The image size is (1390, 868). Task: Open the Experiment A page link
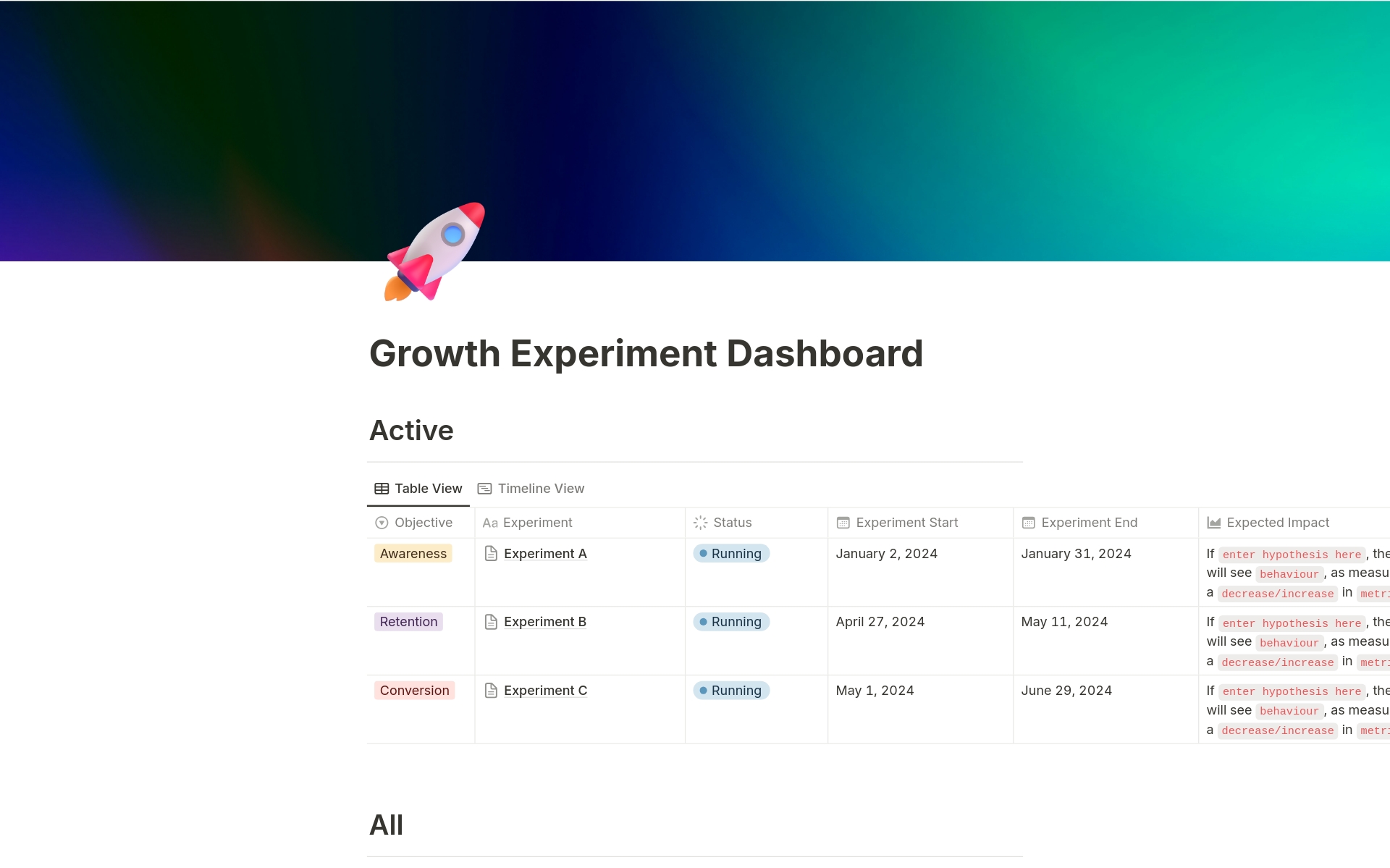(x=544, y=554)
